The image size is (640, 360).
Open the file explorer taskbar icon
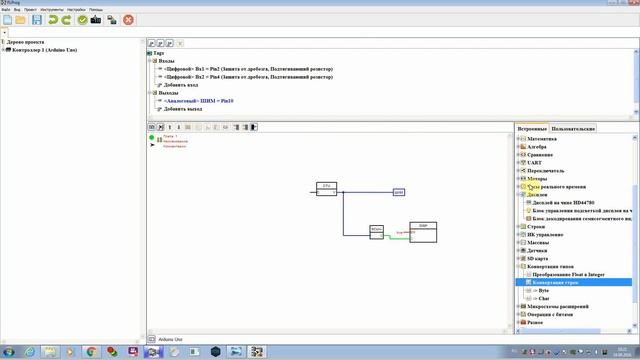pyautogui.click(x=50, y=351)
